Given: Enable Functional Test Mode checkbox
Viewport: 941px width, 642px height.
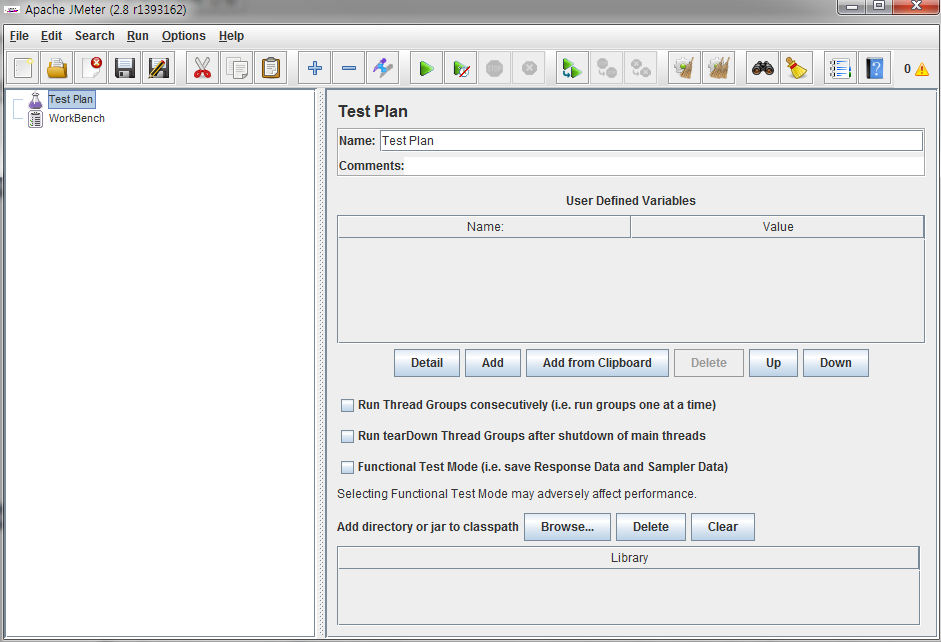Looking at the screenshot, I should [x=347, y=467].
